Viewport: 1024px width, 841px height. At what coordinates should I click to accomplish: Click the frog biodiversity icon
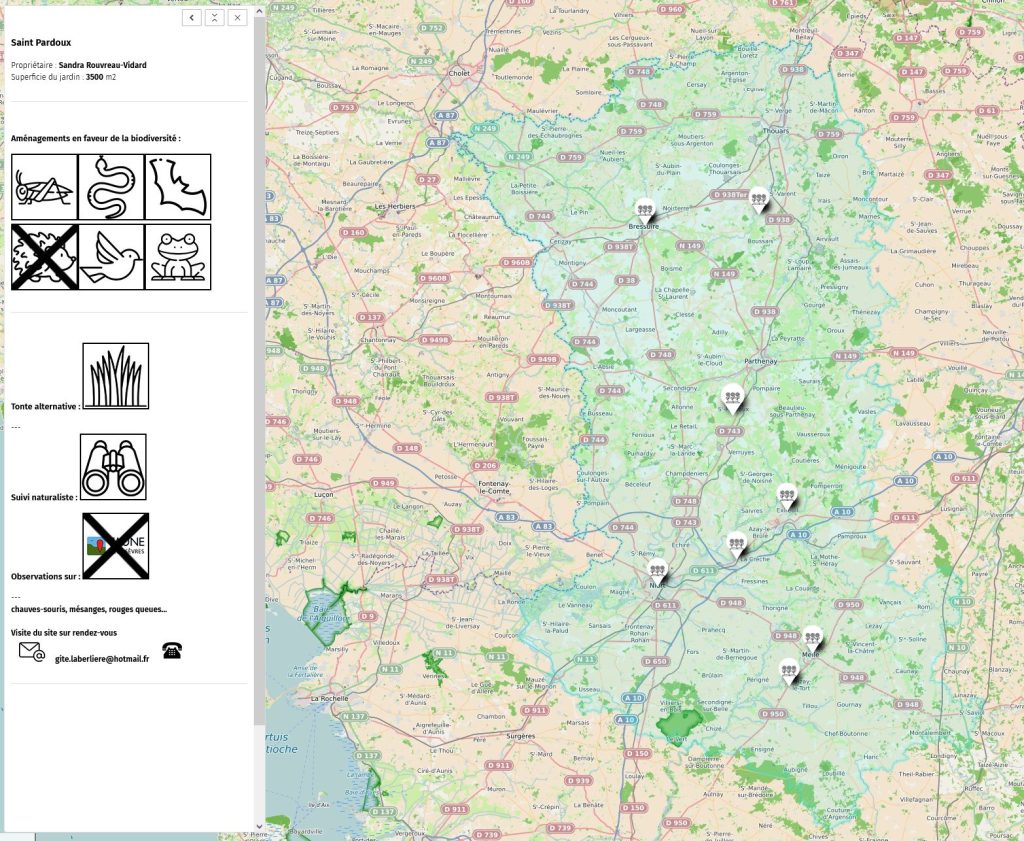[178, 257]
